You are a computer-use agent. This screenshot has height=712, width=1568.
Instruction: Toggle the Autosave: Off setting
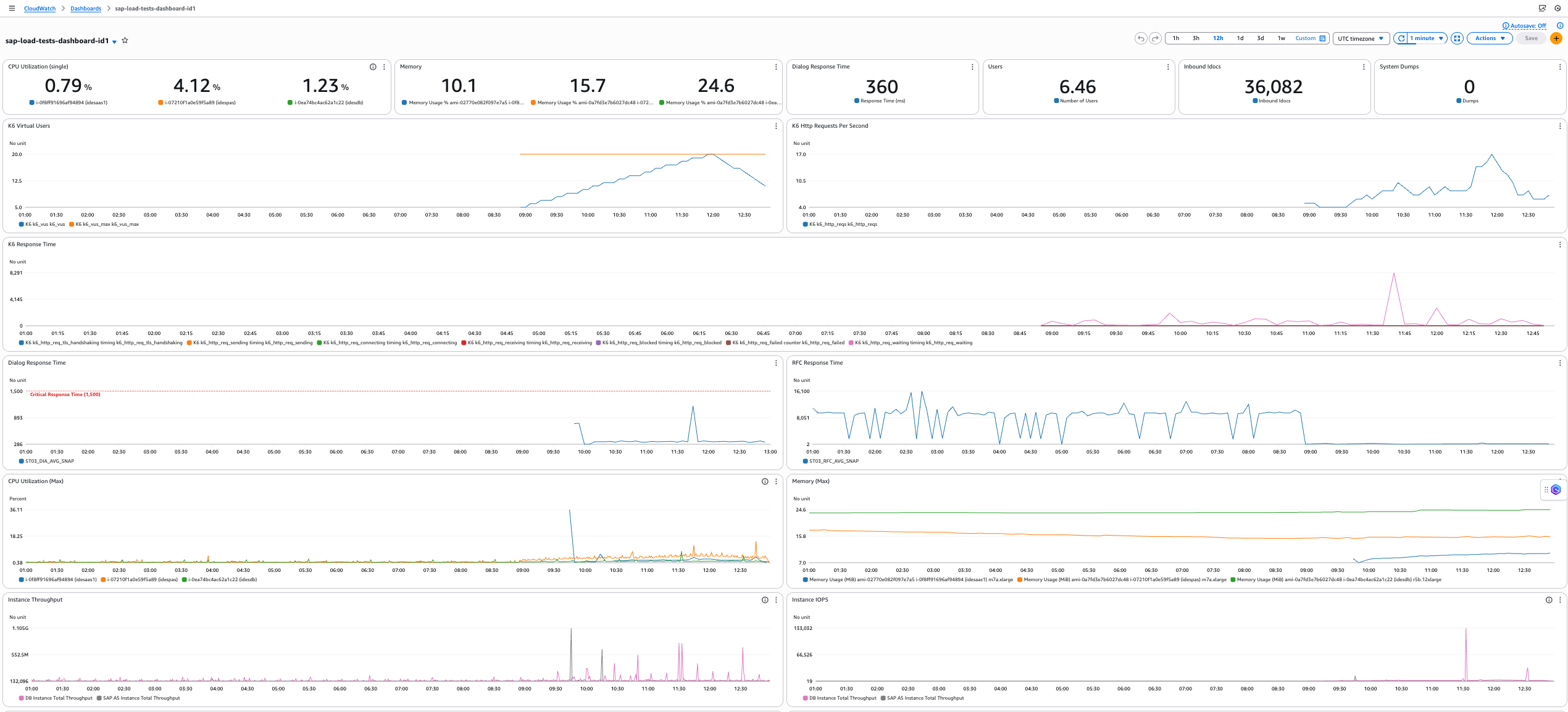click(1524, 26)
